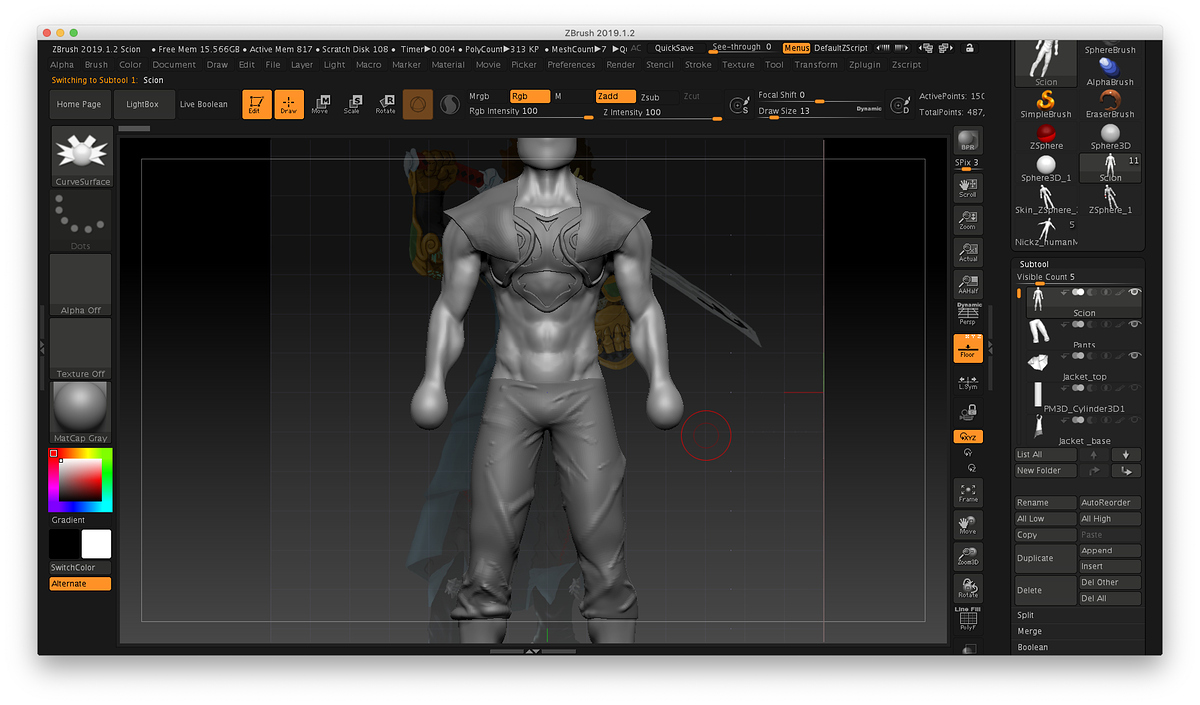Viewport: 1200px width, 705px height.
Task: Open the MatCap Gray material picker
Action: 81,413
